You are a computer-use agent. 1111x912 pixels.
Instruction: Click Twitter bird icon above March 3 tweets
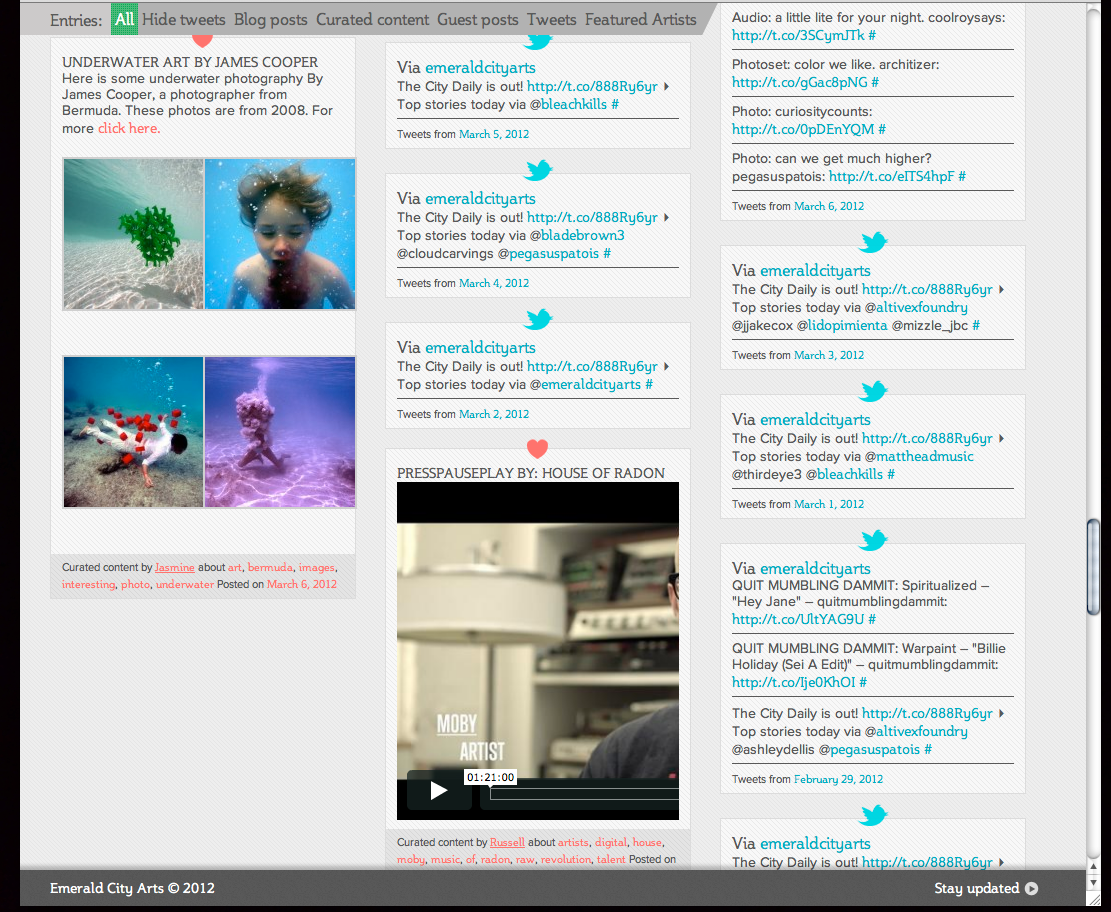tap(873, 242)
